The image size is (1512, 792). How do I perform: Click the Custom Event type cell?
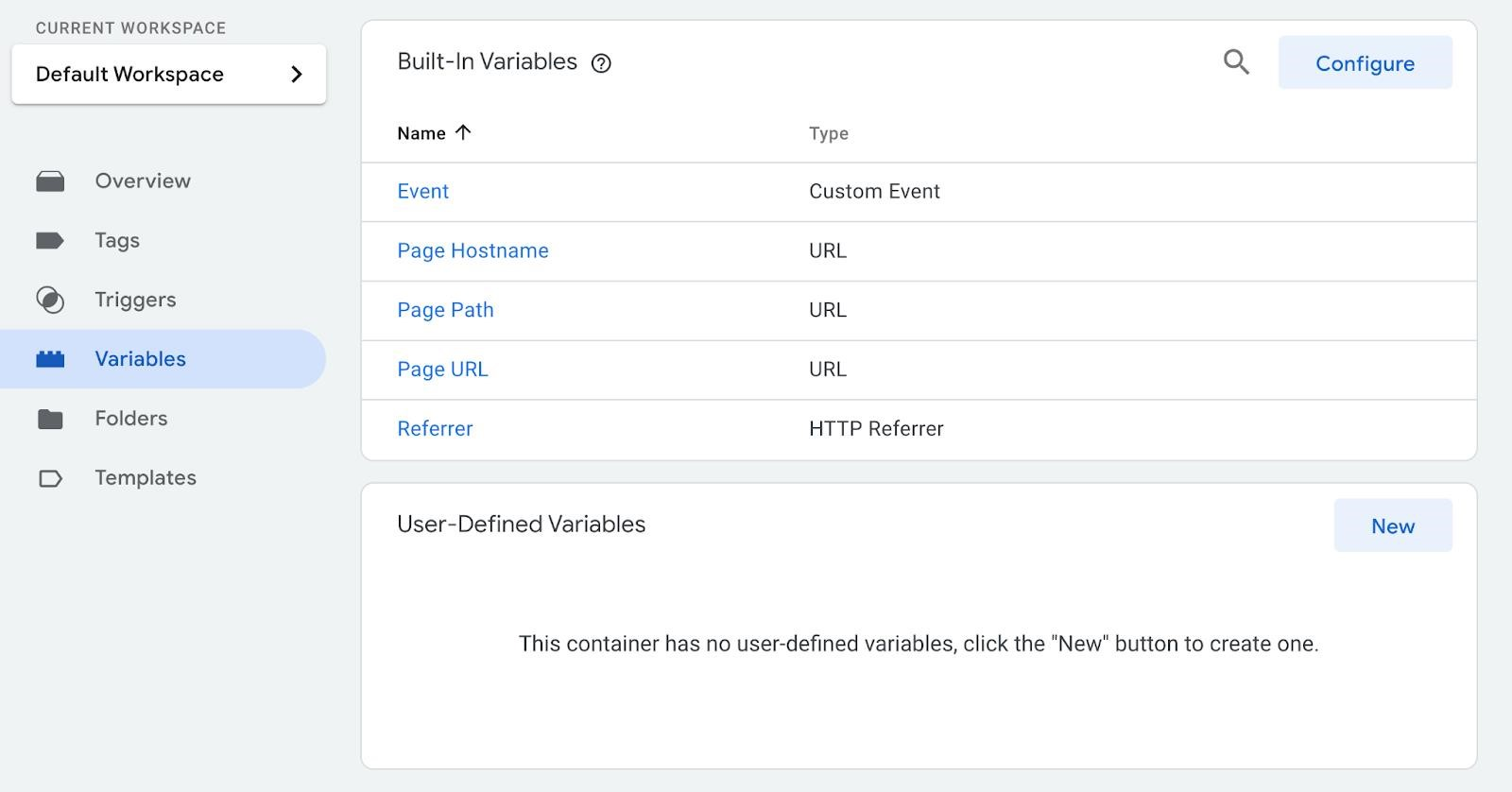point(874,192)
